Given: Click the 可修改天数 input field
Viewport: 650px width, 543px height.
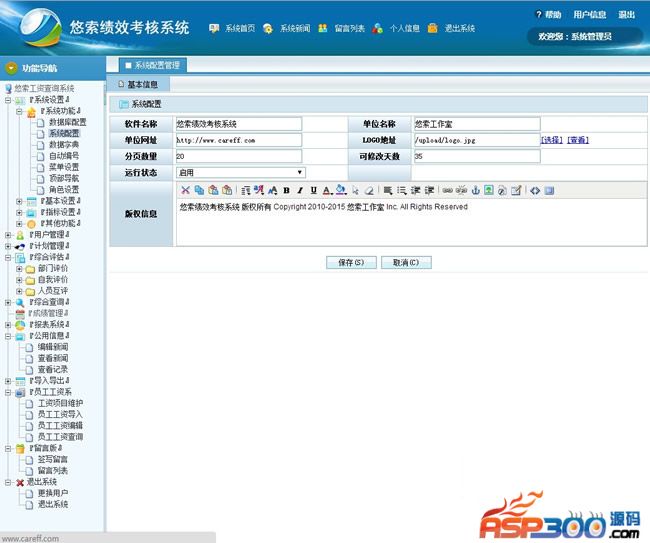Looking at the screenshot, I should pyautogui.click(x=477, y=156).
